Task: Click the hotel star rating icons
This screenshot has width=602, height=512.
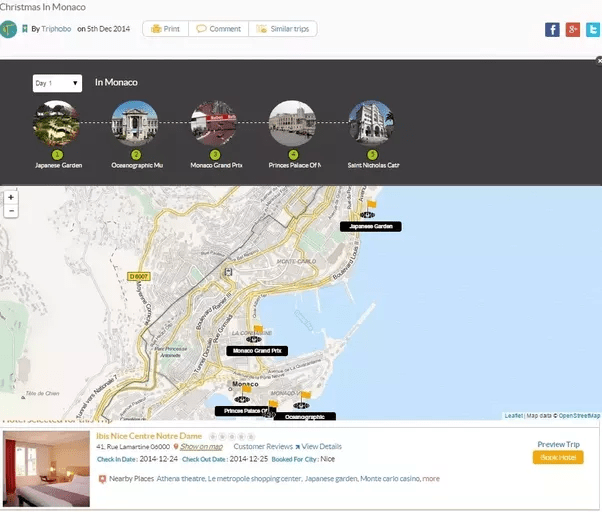Action: 232,437
